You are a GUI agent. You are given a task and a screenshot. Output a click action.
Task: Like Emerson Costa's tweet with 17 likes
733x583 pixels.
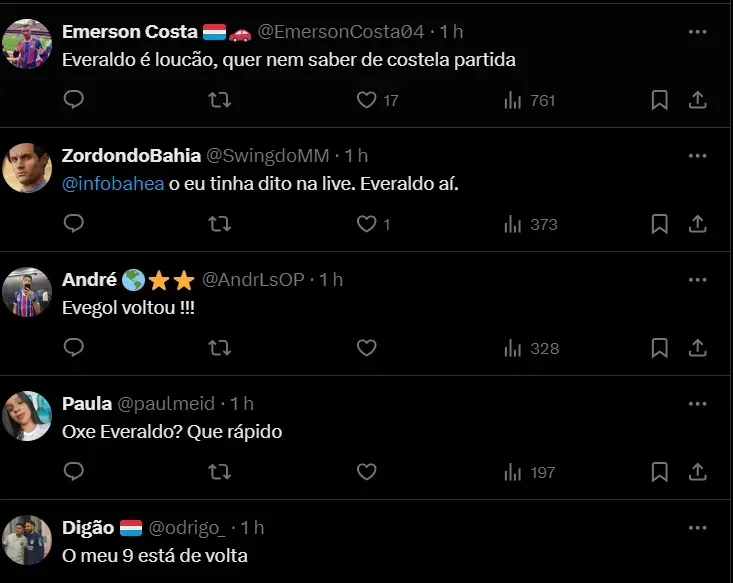coord(367,100)
